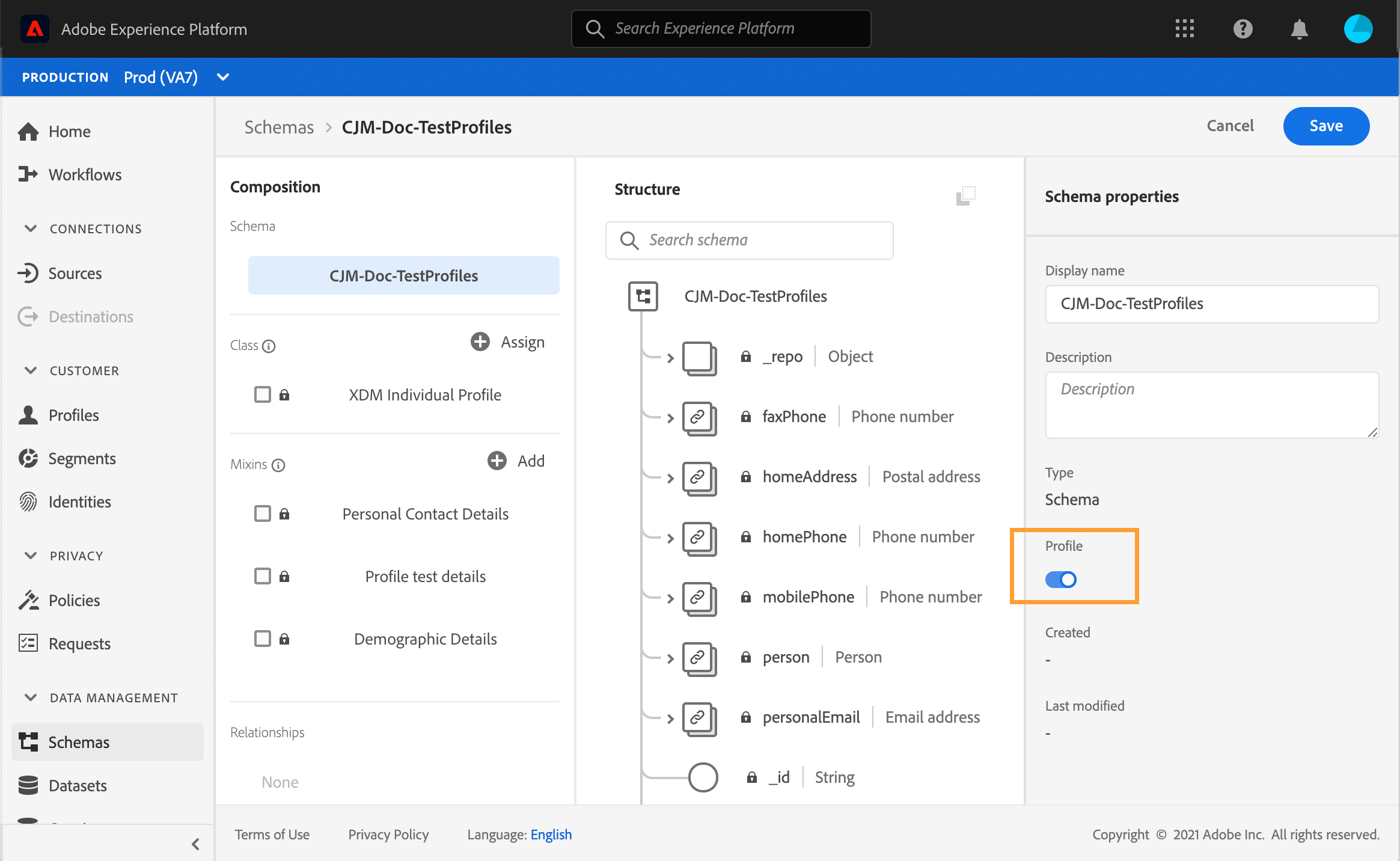Viewport: 1400px width, 861px height.
Task: Check the Personal Contact Details checkbox
Action: point(263,513)
